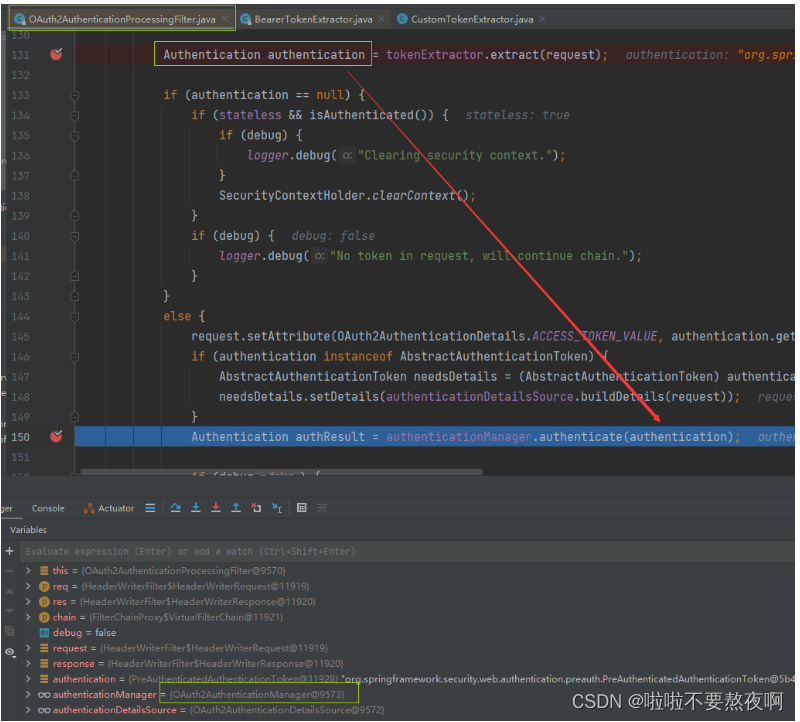Close the CustomTokenExtractor.java tab
The height and width of the screenshot is (722, 800).
(x=543, y=19)
